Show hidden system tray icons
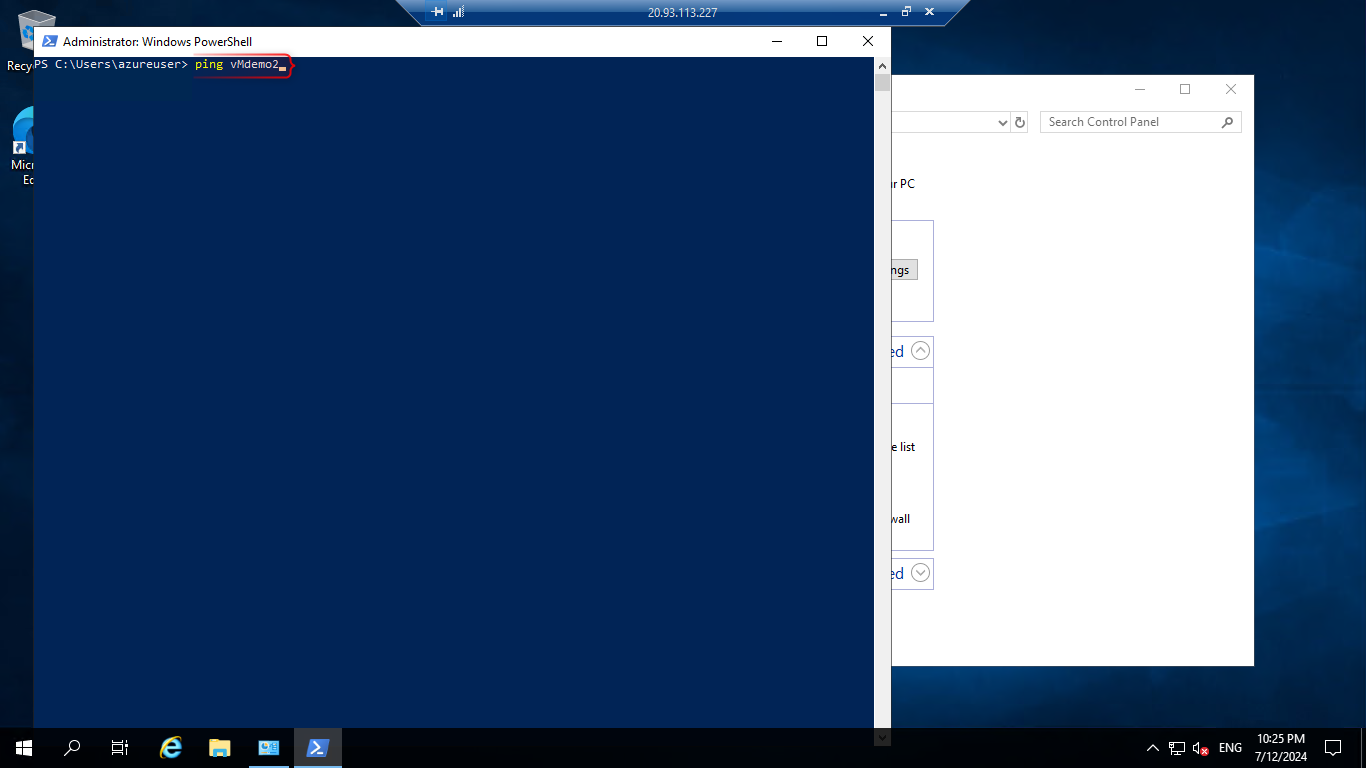The image size is (1366, 768). tap(1153, 747)
